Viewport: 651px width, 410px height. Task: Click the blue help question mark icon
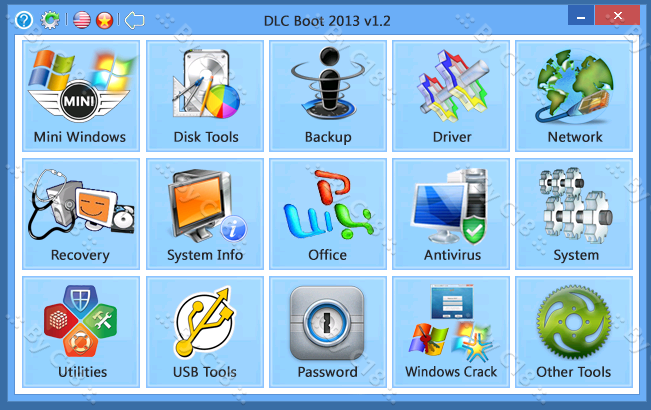click(x=24, y=20)
